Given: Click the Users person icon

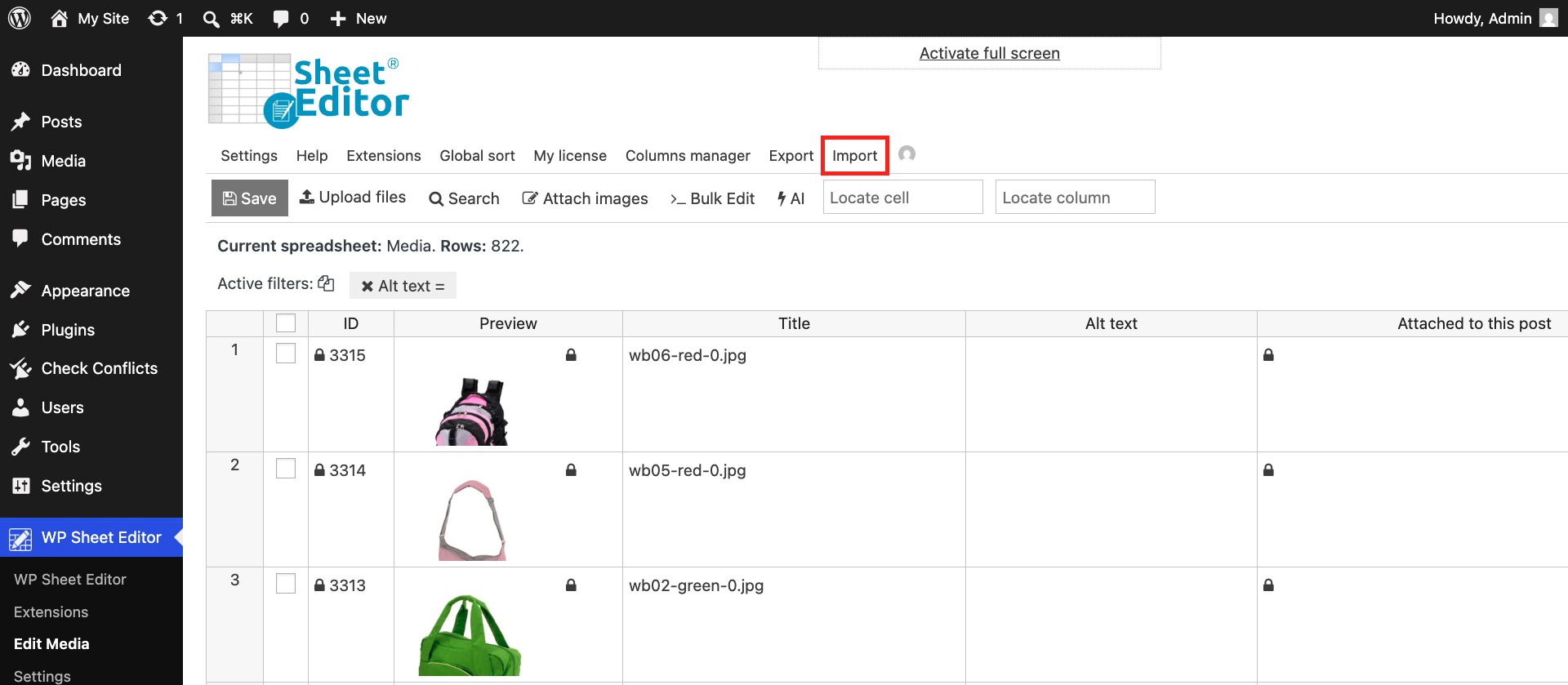Looking at the screenshot, I should tap(21, 407).
